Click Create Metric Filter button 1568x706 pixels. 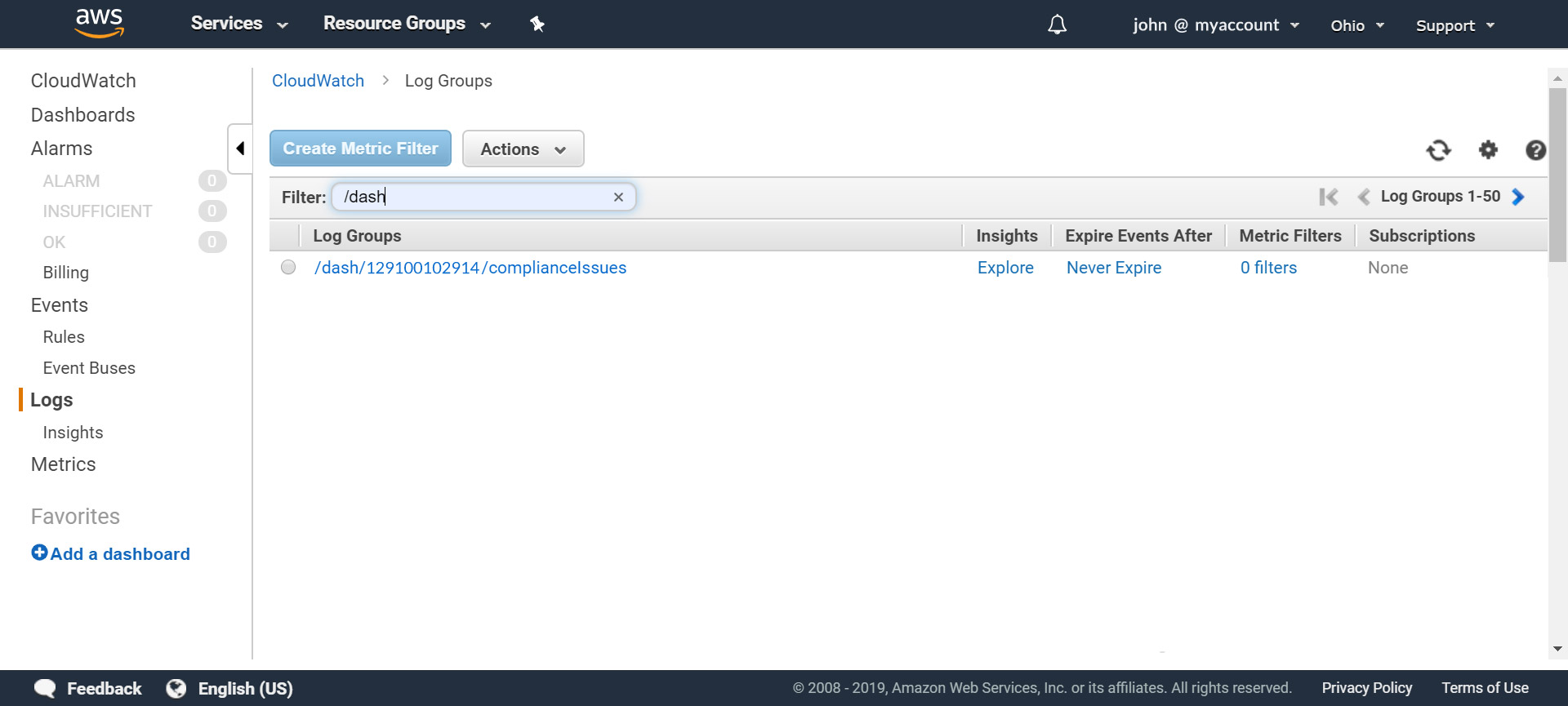tap(360, 149)
